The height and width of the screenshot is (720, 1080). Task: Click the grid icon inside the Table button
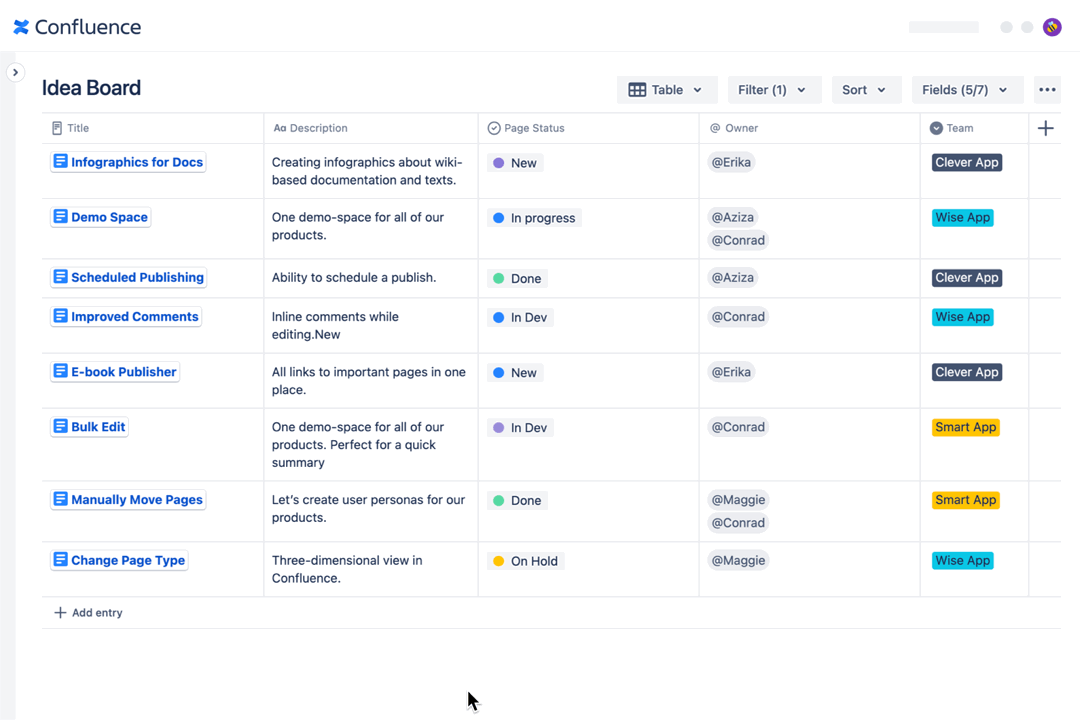[x=638, y=89]
